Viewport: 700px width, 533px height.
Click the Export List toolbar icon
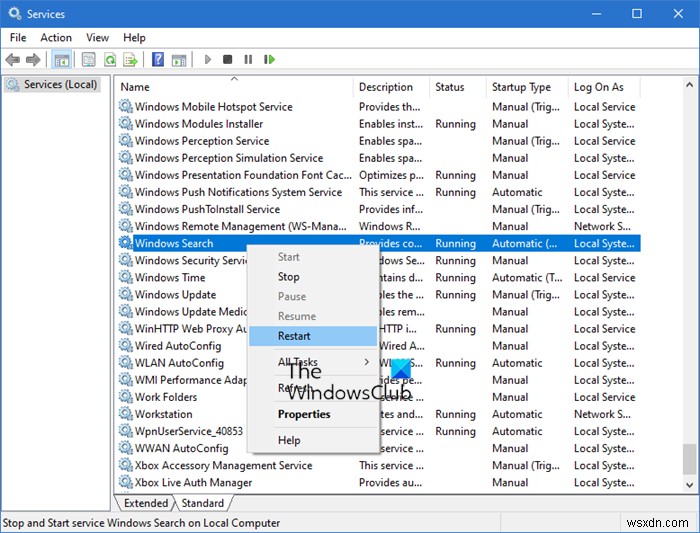pyautogui.click(x=130, y=59)
